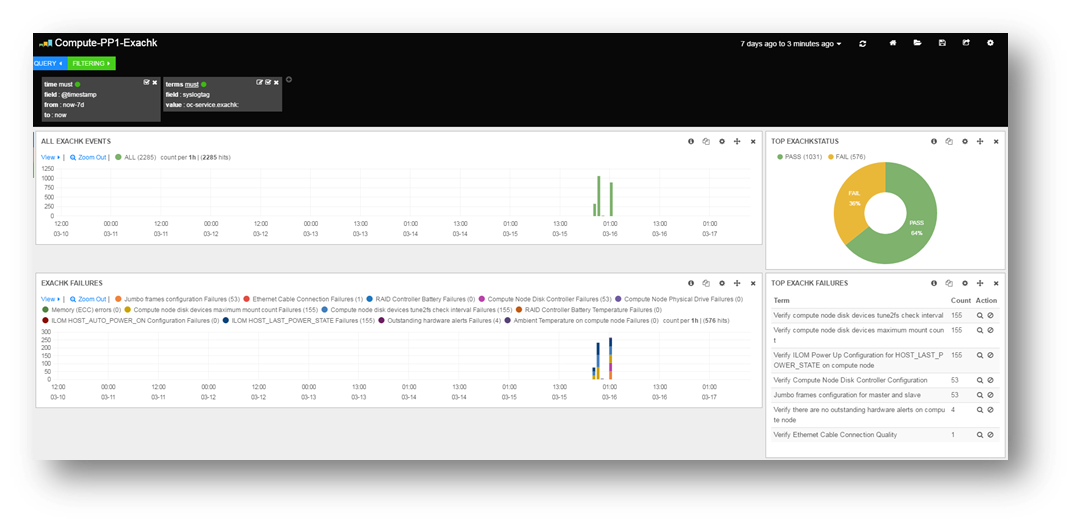This screenshot has width=1073, height=525.
Task: Open dashboard settings gear in top bar
Action: point(990,42)
